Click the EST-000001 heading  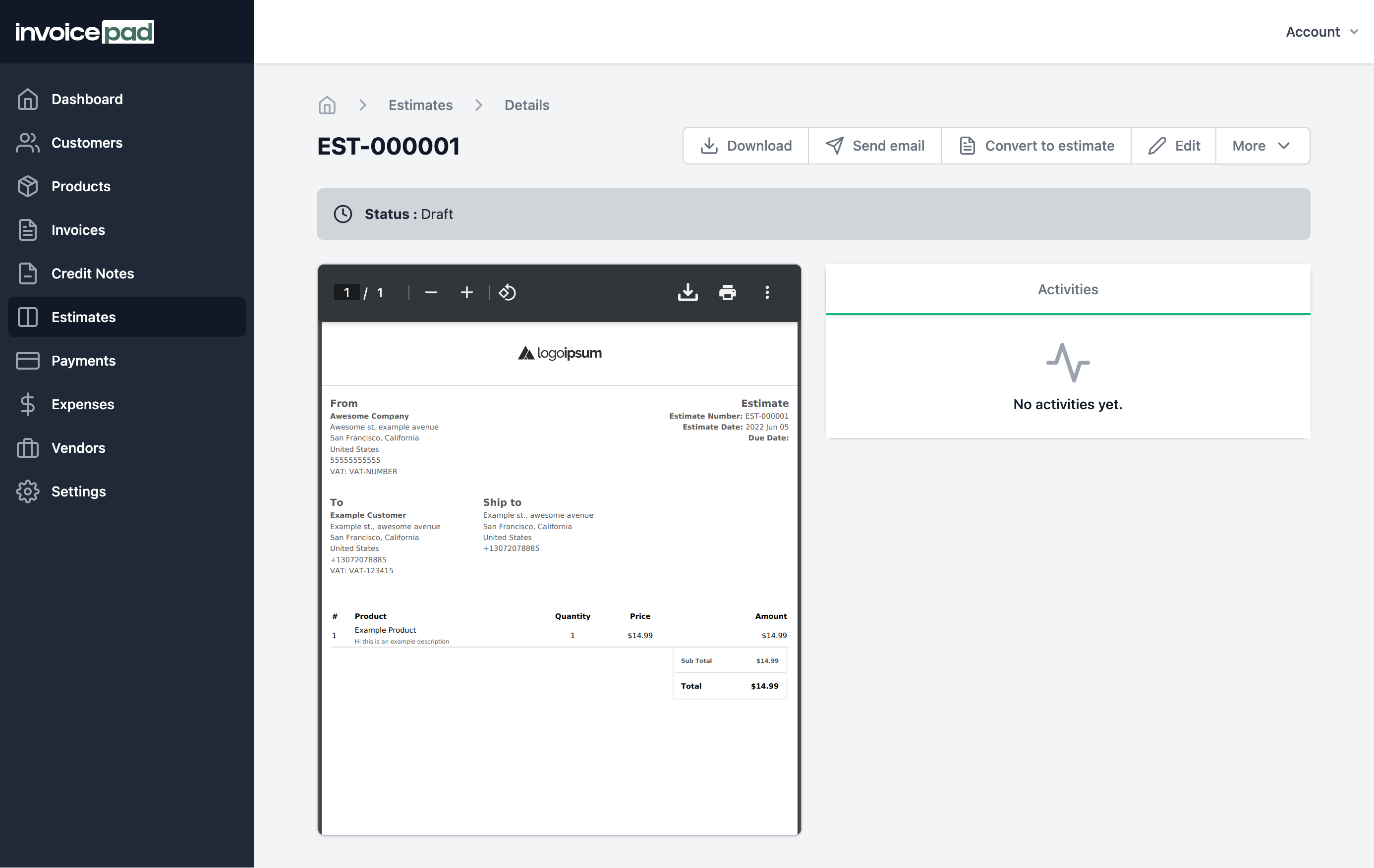tap(389, 147)
